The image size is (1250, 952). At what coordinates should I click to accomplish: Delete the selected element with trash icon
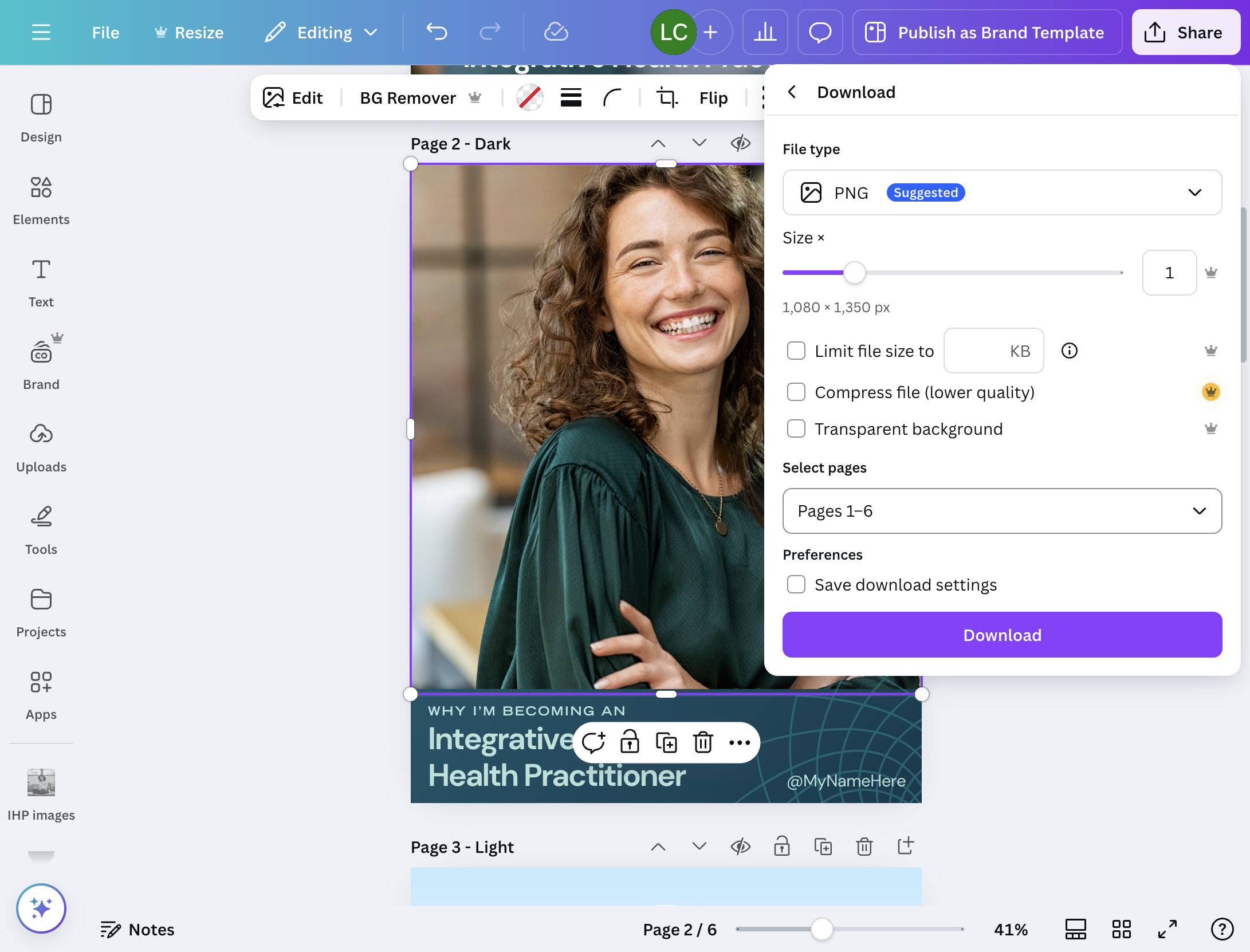703,742
